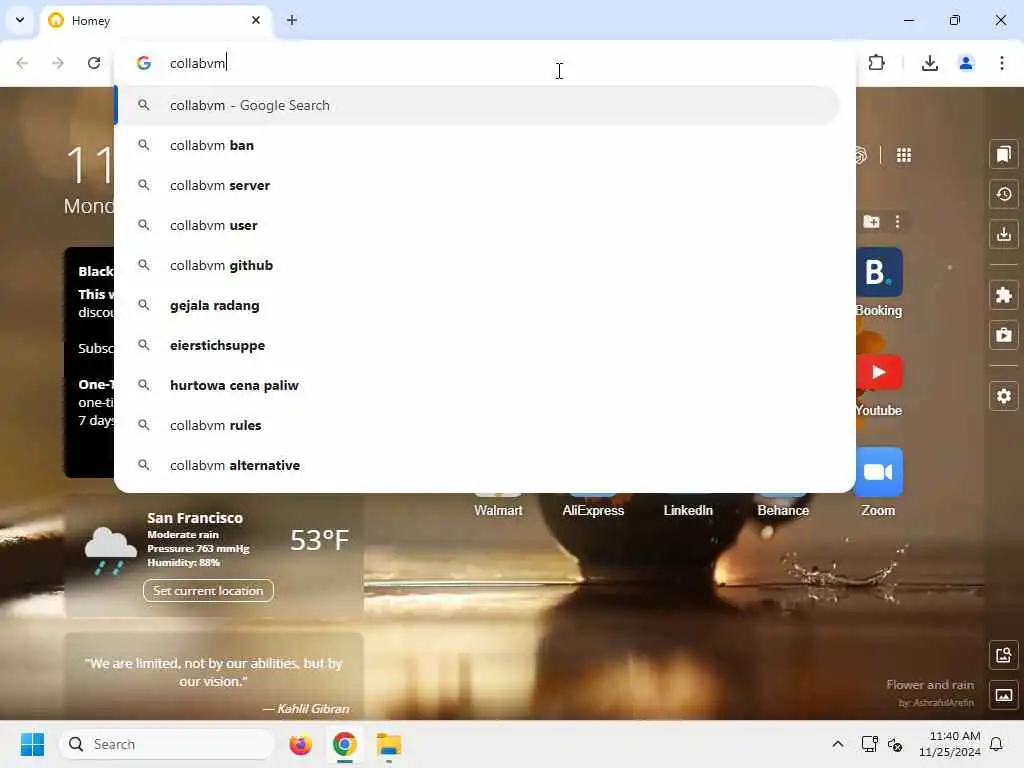Choose 'collabvm rules' suggestion

(477, 424)
